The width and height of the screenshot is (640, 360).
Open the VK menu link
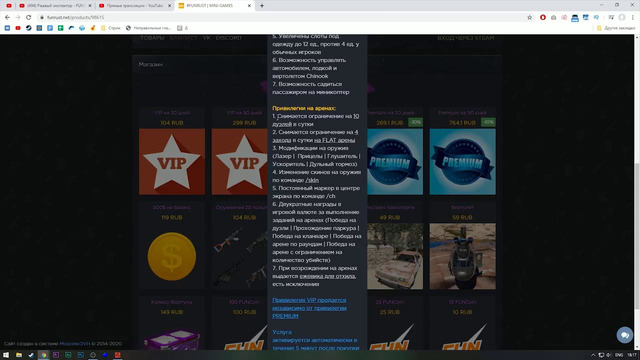click(x=207, y=38)
